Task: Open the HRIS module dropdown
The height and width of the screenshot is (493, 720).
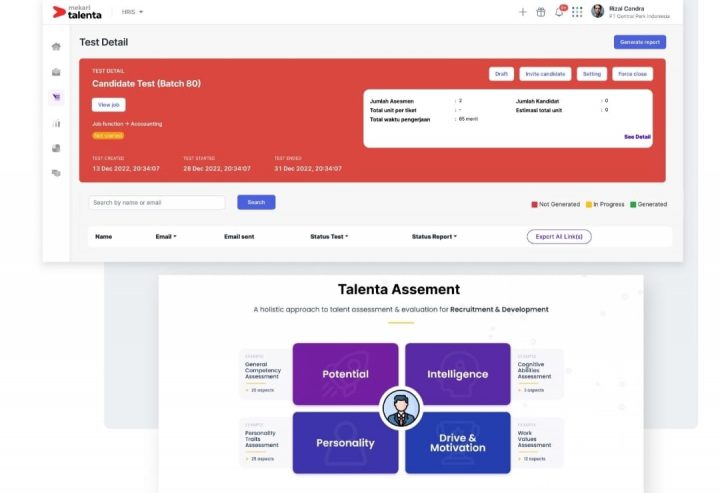Action: click(x=132, y=12)
